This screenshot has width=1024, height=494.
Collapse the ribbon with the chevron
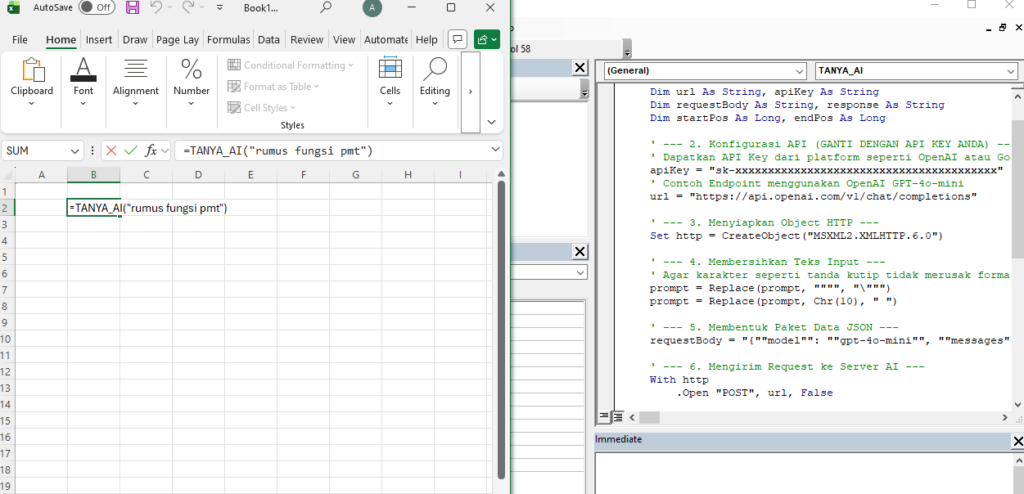(x=492, y=122)
